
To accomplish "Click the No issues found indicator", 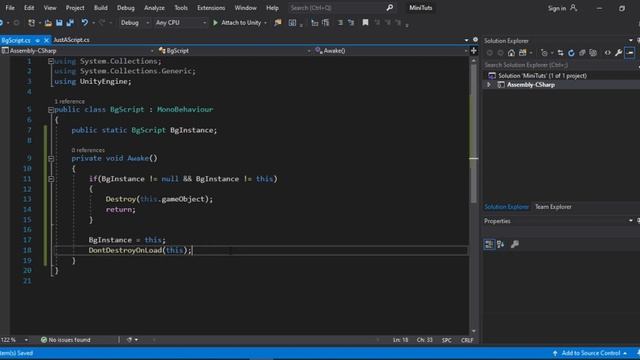I will (x=65, y=340).
